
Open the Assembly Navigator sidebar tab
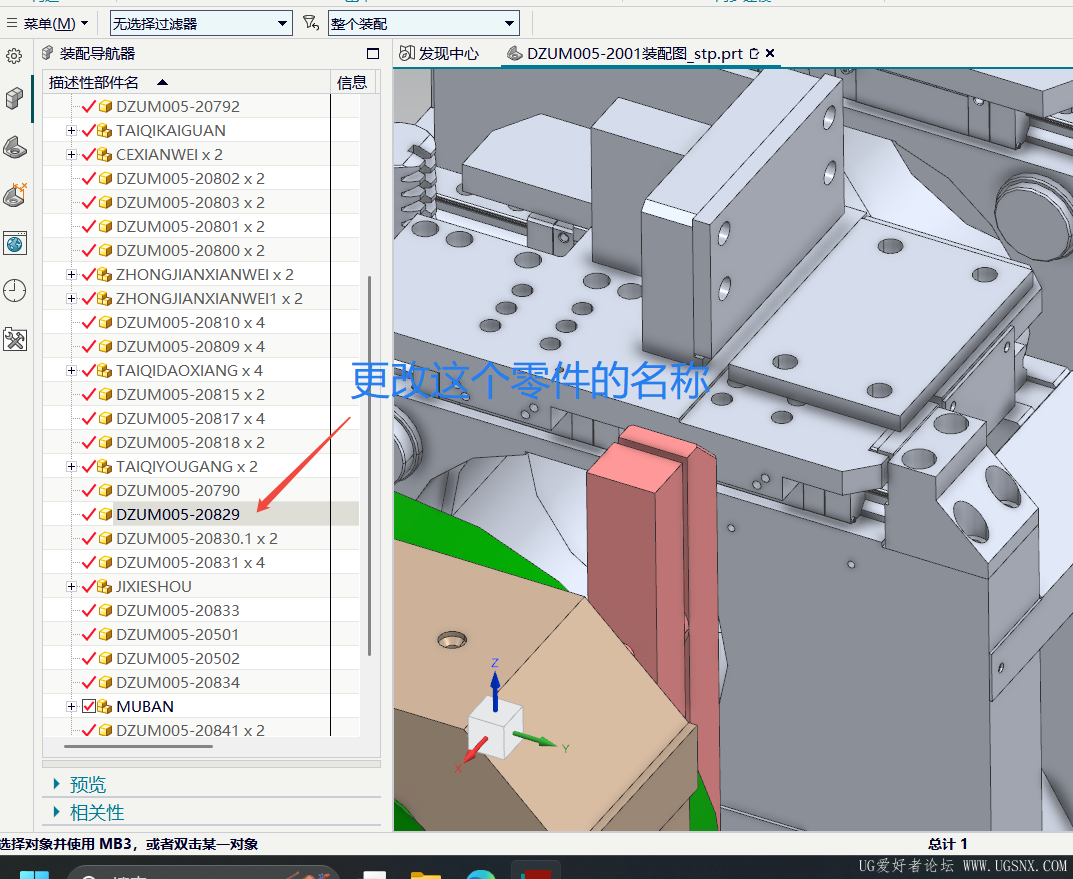pos(15,98)
